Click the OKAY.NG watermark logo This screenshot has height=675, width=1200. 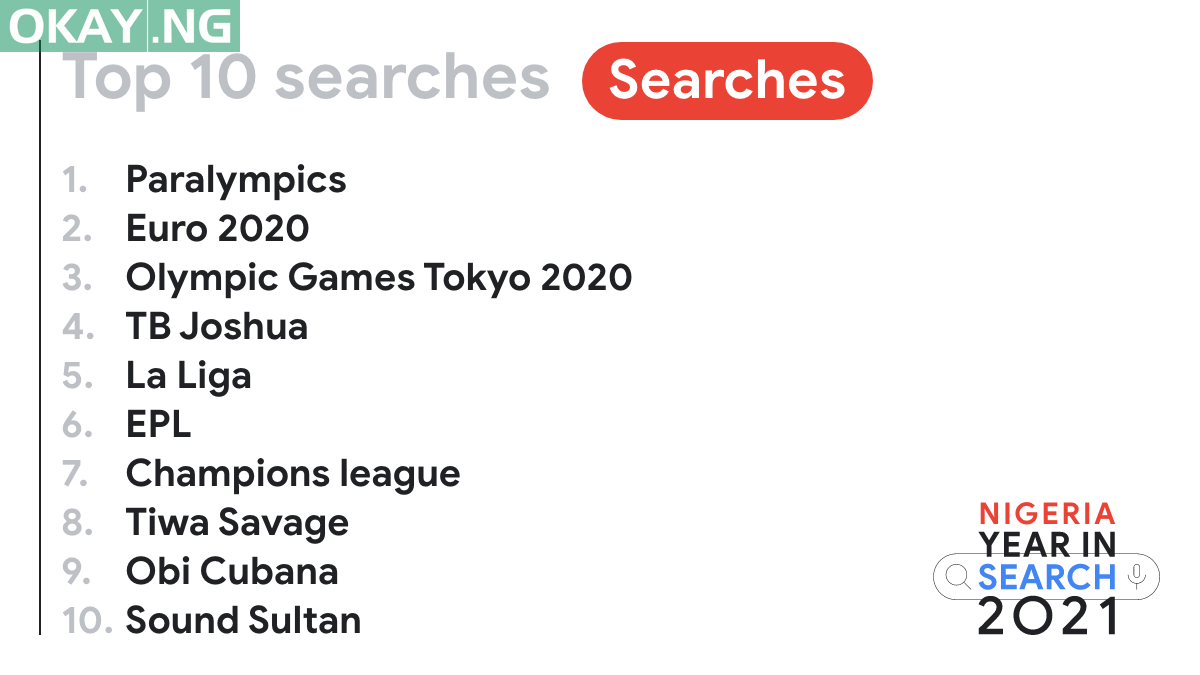coord(120,27)
